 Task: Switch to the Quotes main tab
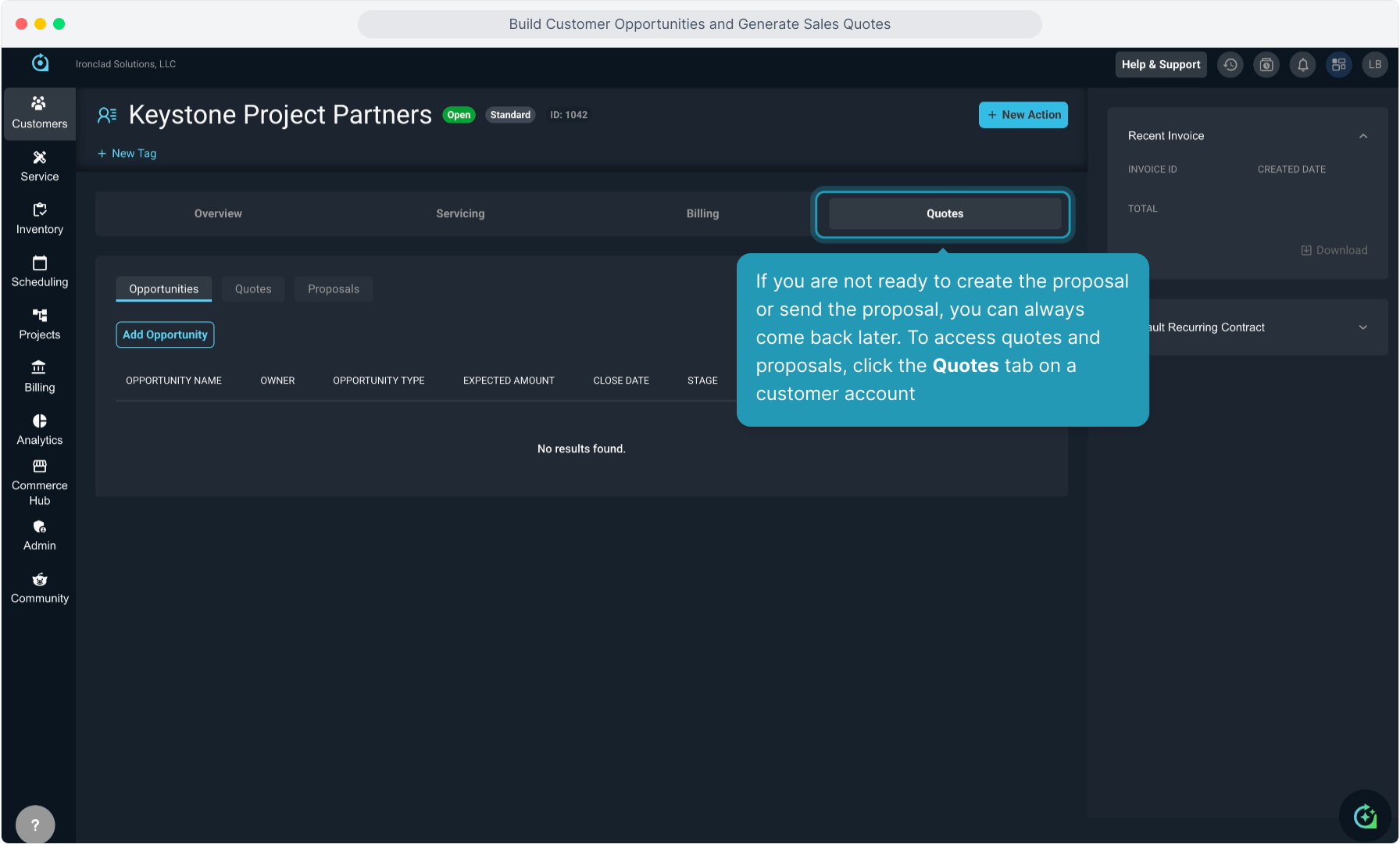(944, 213)
